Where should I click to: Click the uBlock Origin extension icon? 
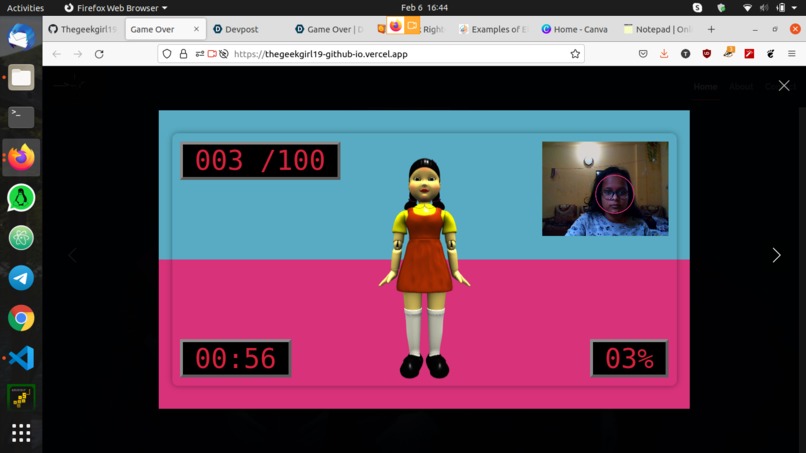click(707, 54)
